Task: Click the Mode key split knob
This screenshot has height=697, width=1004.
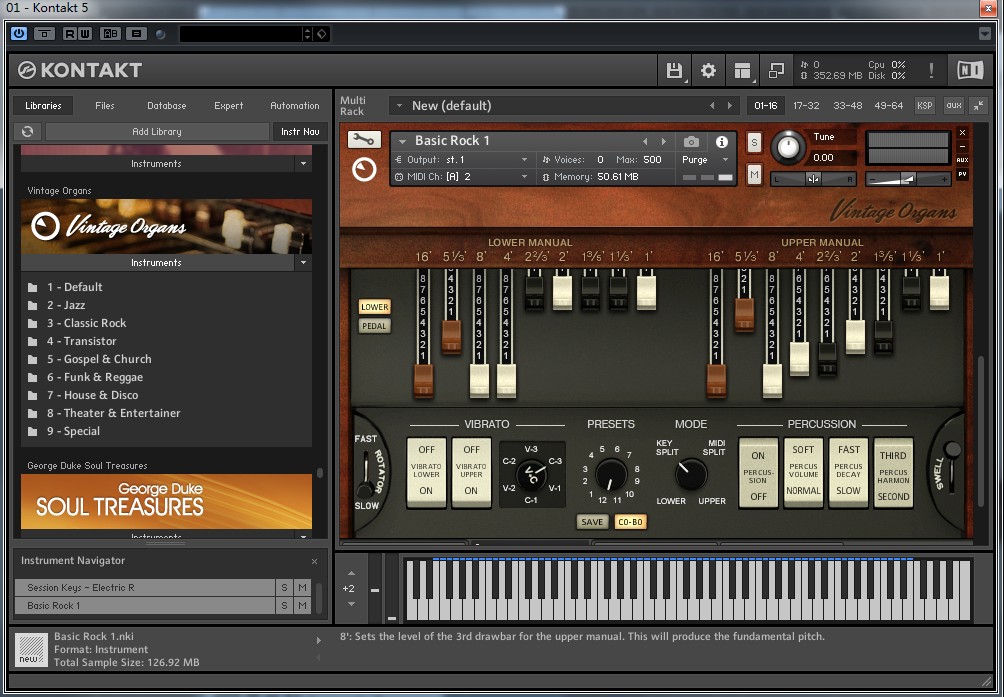Action: 691,474
